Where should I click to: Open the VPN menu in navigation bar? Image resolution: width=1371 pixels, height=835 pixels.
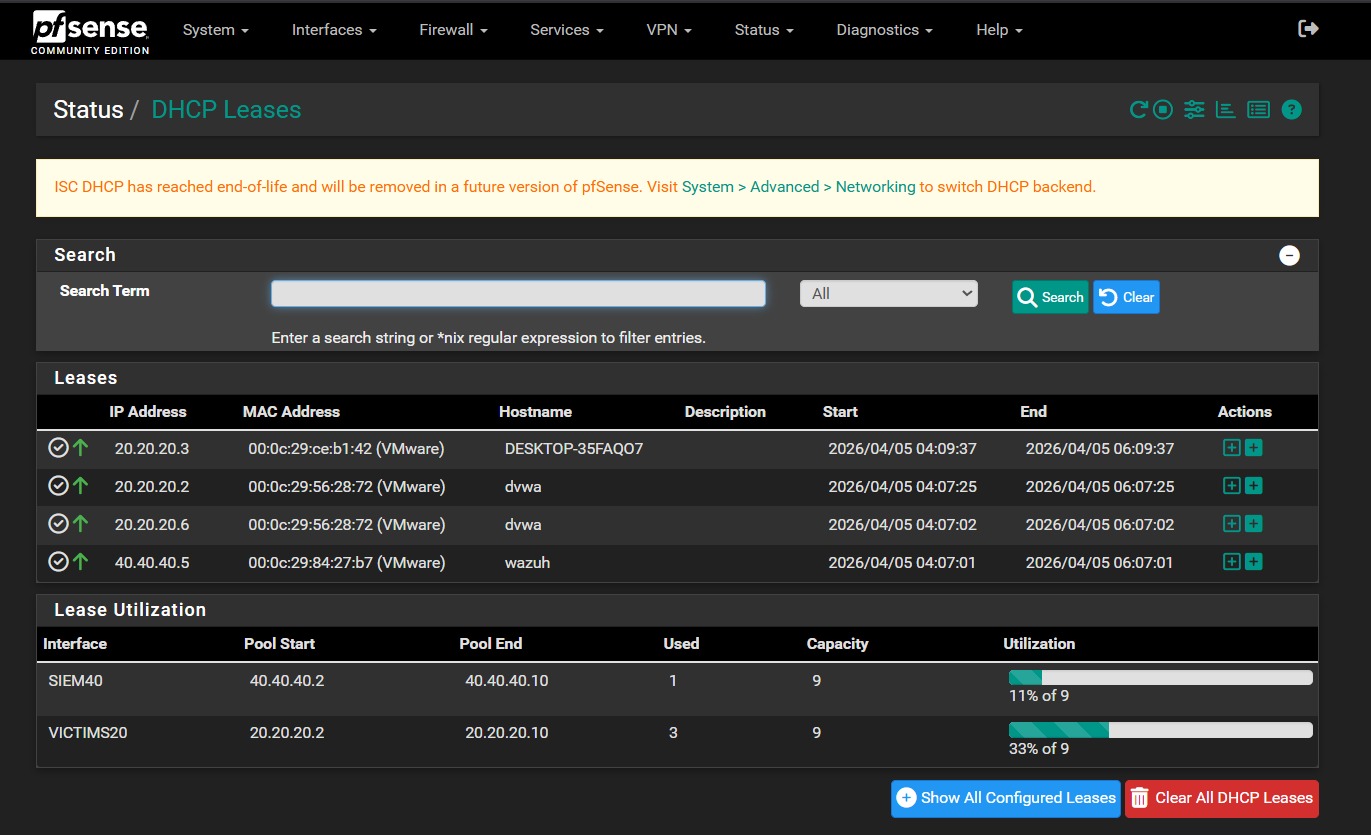tap(669, 30)
